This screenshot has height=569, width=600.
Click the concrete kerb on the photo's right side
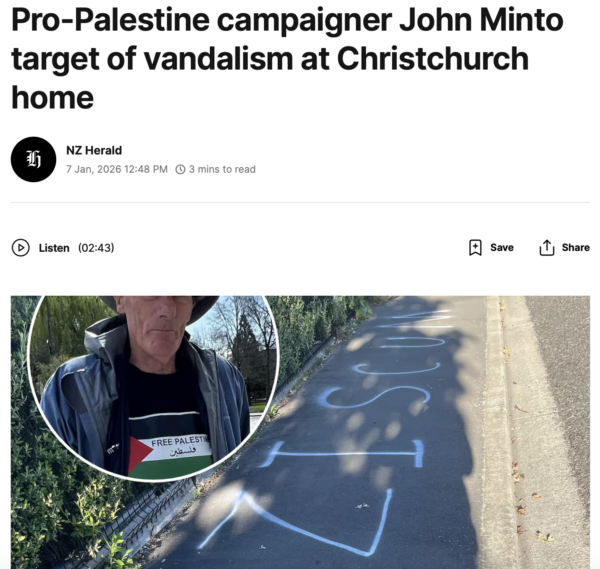497,432
